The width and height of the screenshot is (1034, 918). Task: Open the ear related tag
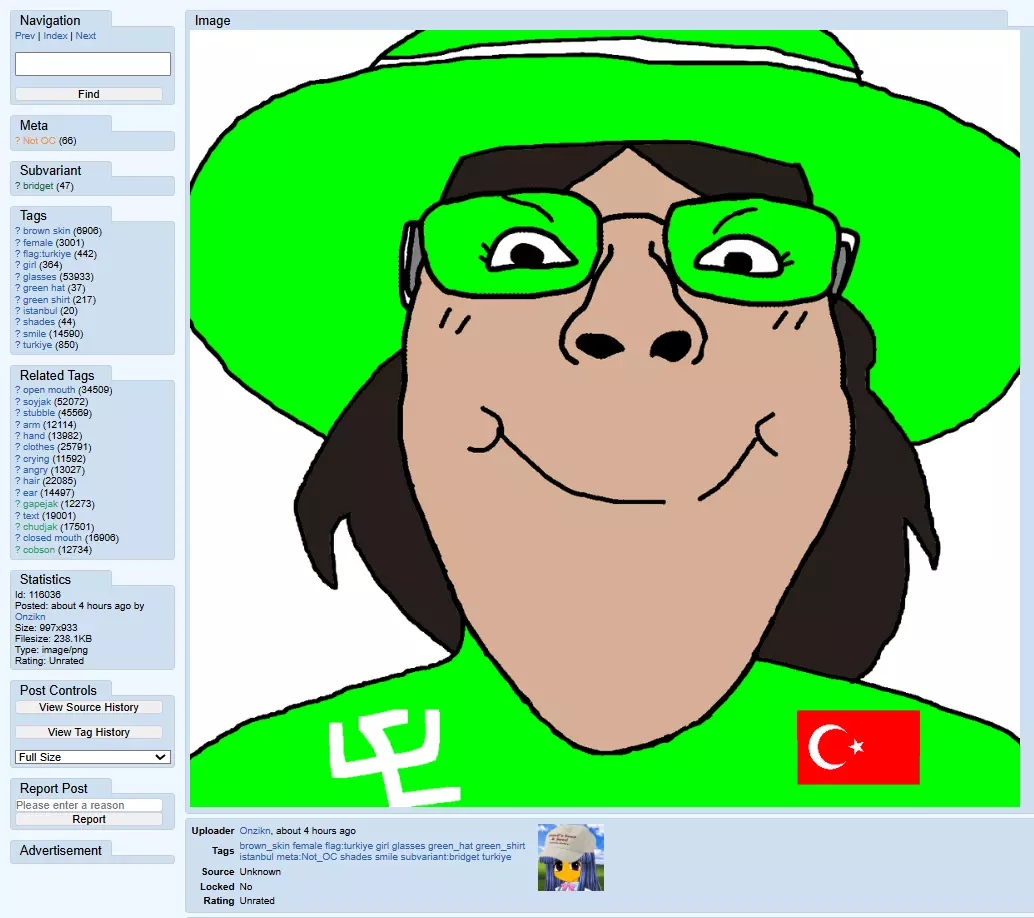click(30, 493)
